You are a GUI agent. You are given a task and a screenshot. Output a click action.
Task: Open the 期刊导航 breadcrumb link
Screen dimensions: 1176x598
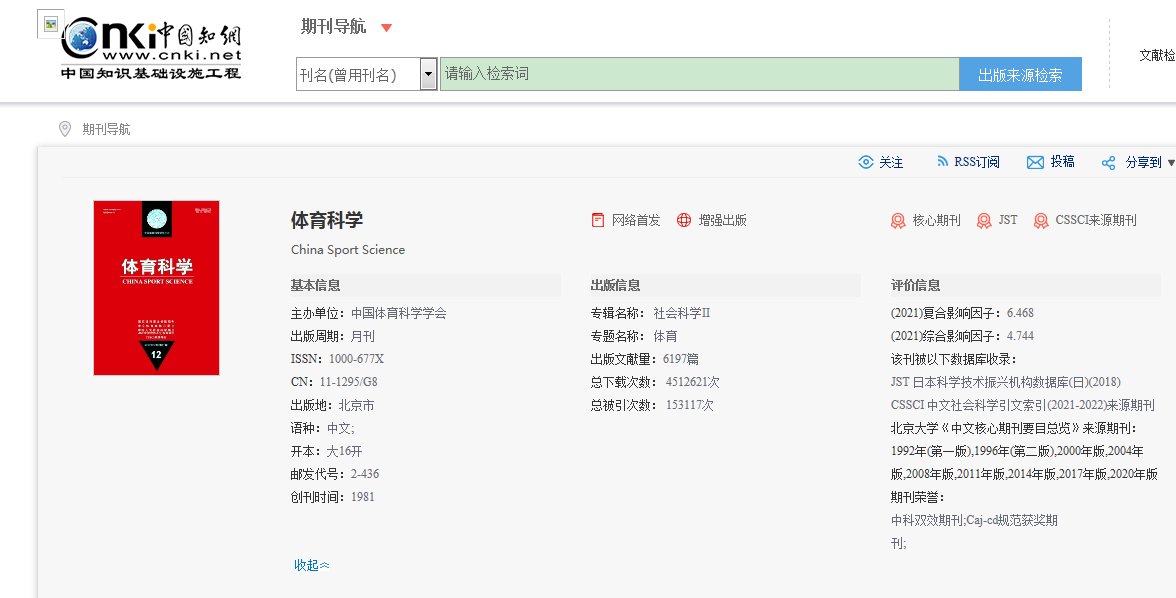(x=106, y=129)
